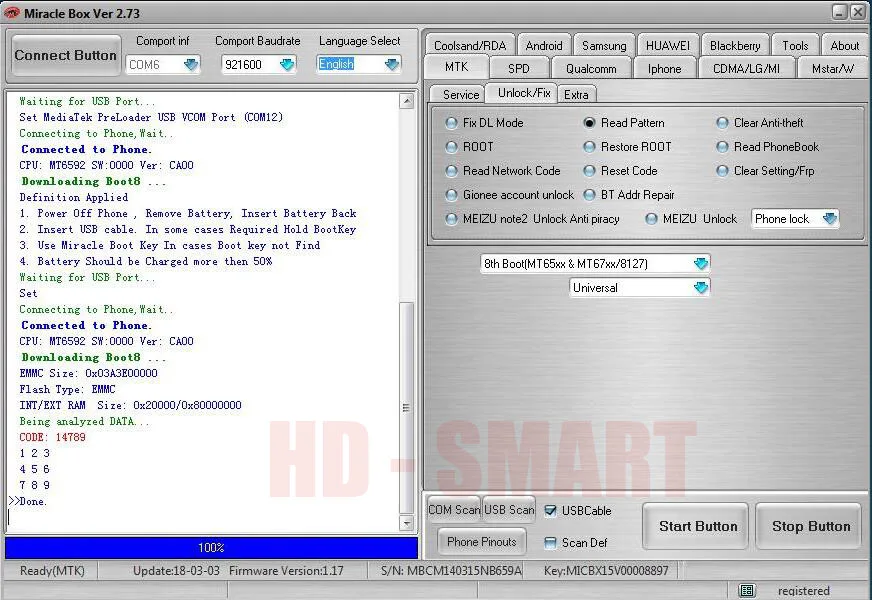
Task: Click the 100% blue progress bar
Action: coord(211,548)
